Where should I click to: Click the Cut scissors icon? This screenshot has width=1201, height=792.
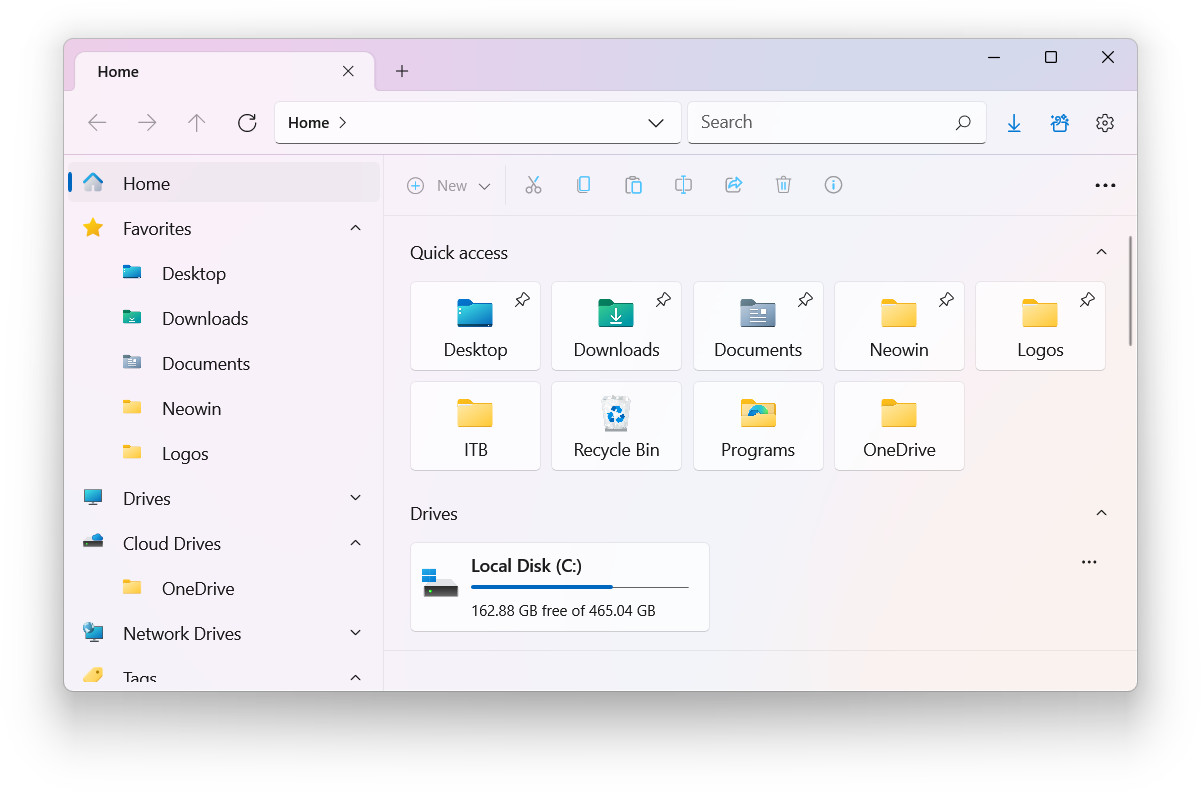[x=533, y=185]
